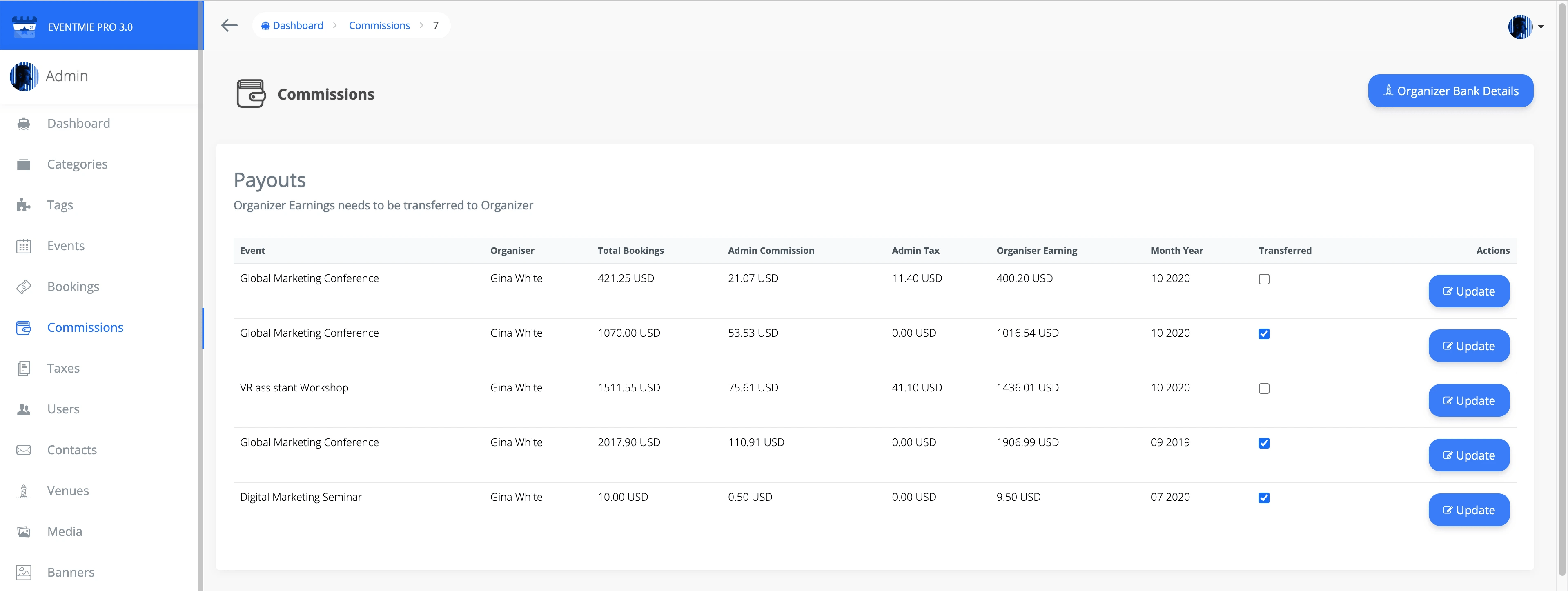Image resolution: width=1568 pixels, height=591 pixels.
Task: Click the Media image icon
Action: point(24,531)
